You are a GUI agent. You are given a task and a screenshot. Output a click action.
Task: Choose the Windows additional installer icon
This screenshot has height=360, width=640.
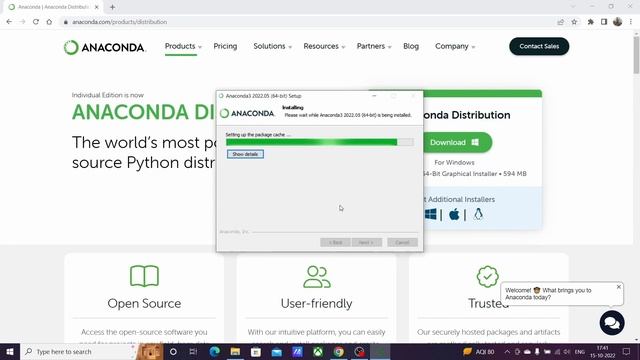(430, 214)
